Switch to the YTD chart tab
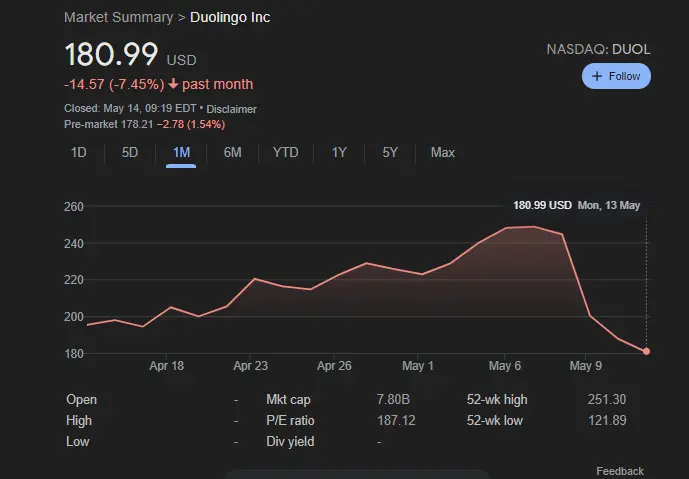This screenshot has width=689, height=479. [x=286, y=152]
